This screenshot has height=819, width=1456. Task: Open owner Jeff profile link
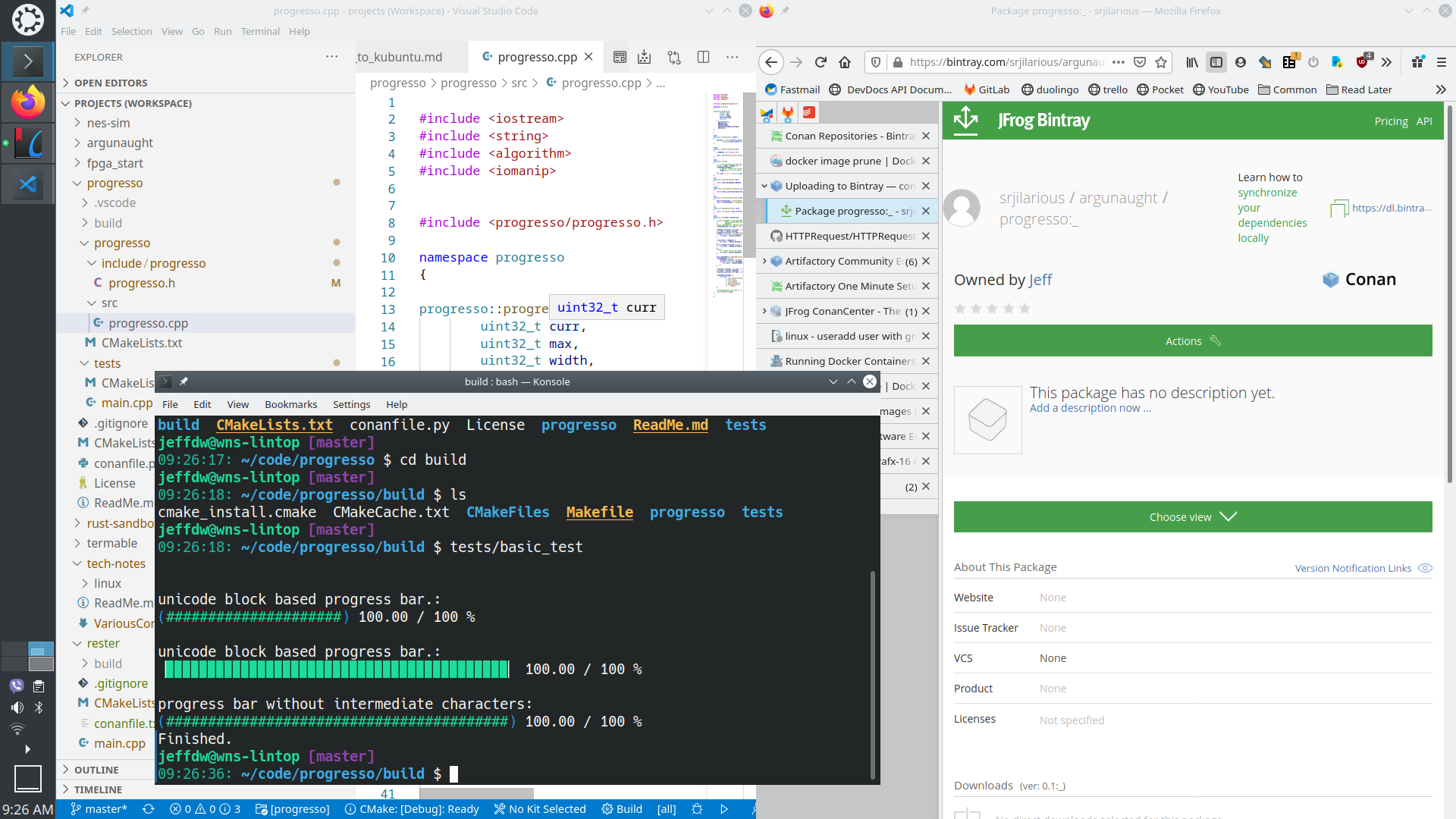click(x=1040, y=280)
